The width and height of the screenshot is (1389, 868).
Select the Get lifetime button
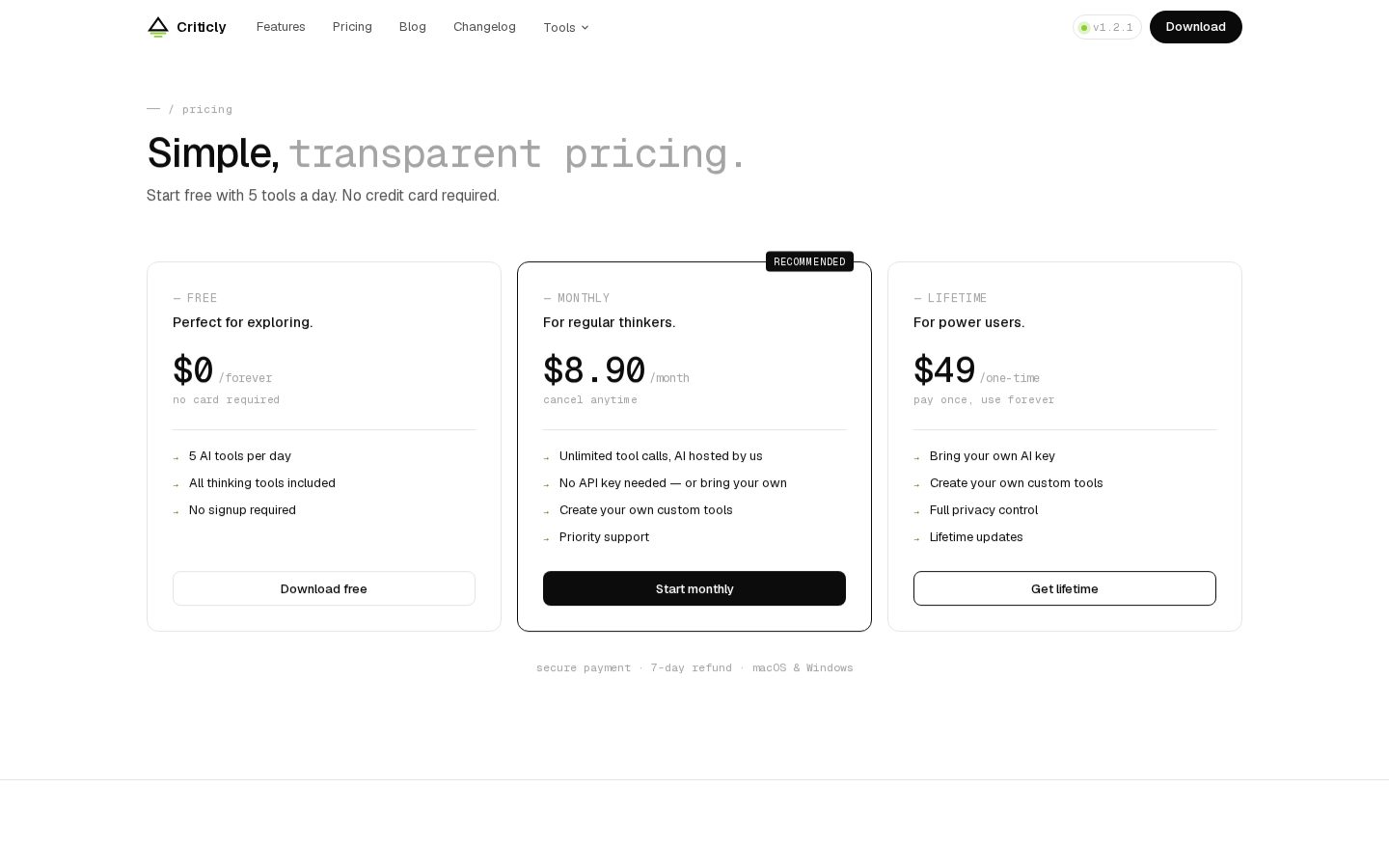click(1065, 588)
